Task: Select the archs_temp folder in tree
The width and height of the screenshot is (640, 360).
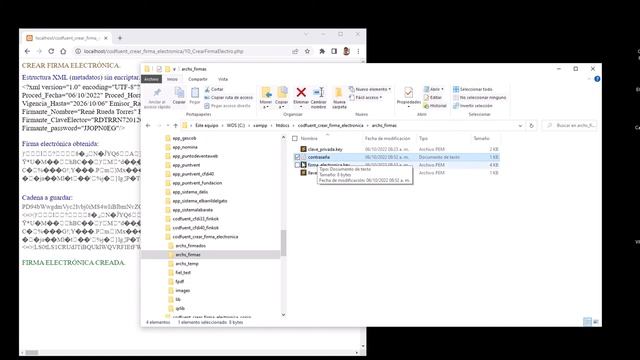Action: coord(187,264)
